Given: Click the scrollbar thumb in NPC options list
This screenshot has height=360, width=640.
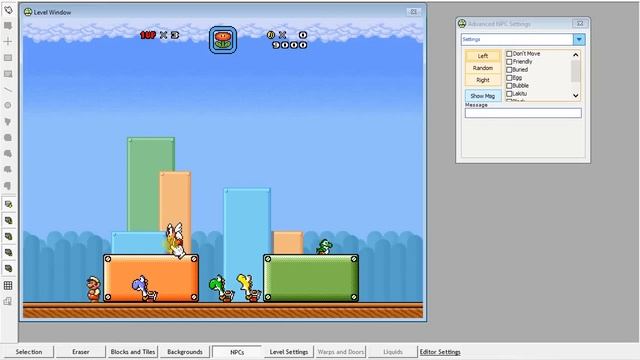Looking at the screenshot, I should (576, 71).
